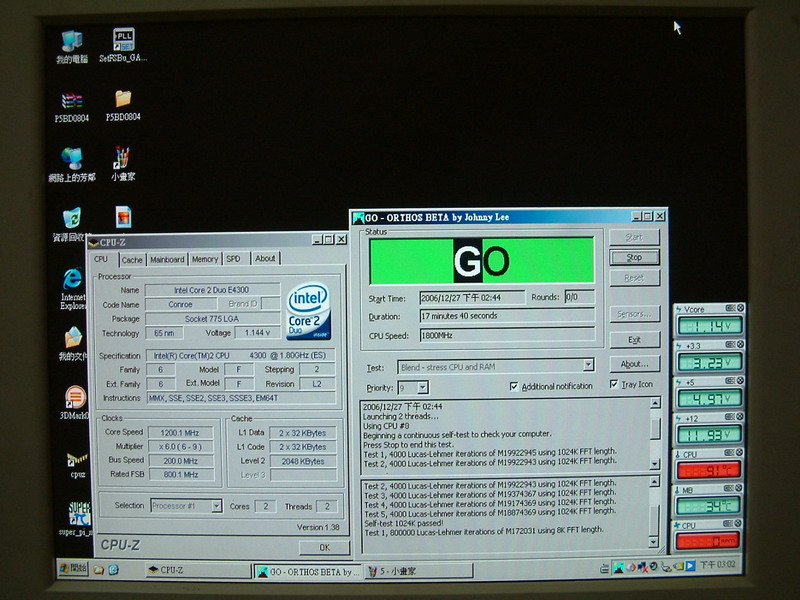The height and width of the screenshot is (600, 800).
Task: Click the Intel Core 2 Duo logo in CPU-Z
Action: coord(308,311)
